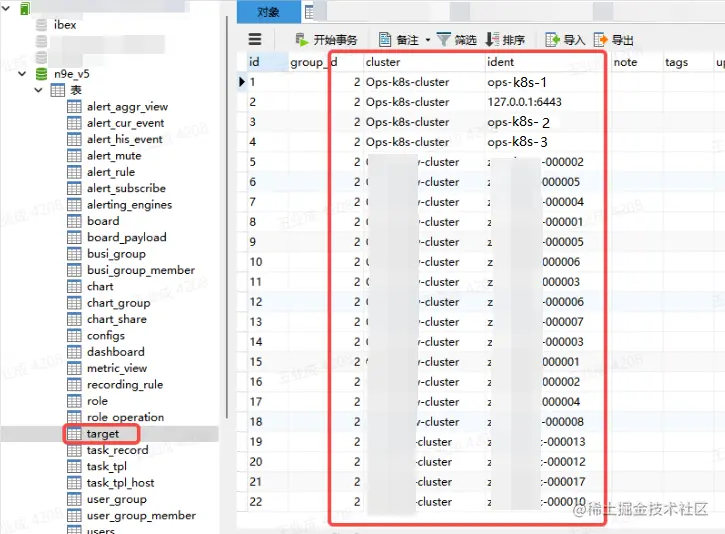
Task: Open the 备注 dropdown arrow
Action: tap(428, 40)
